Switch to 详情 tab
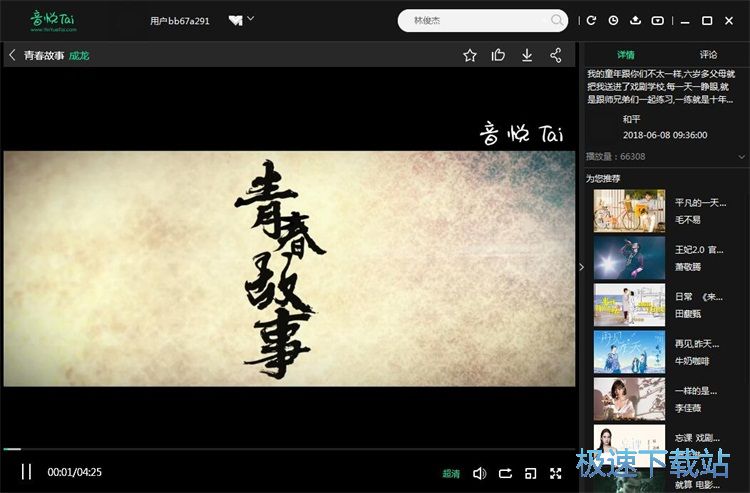Image resolution: width=750 pixels, height=493 pixels. point(625,55)
